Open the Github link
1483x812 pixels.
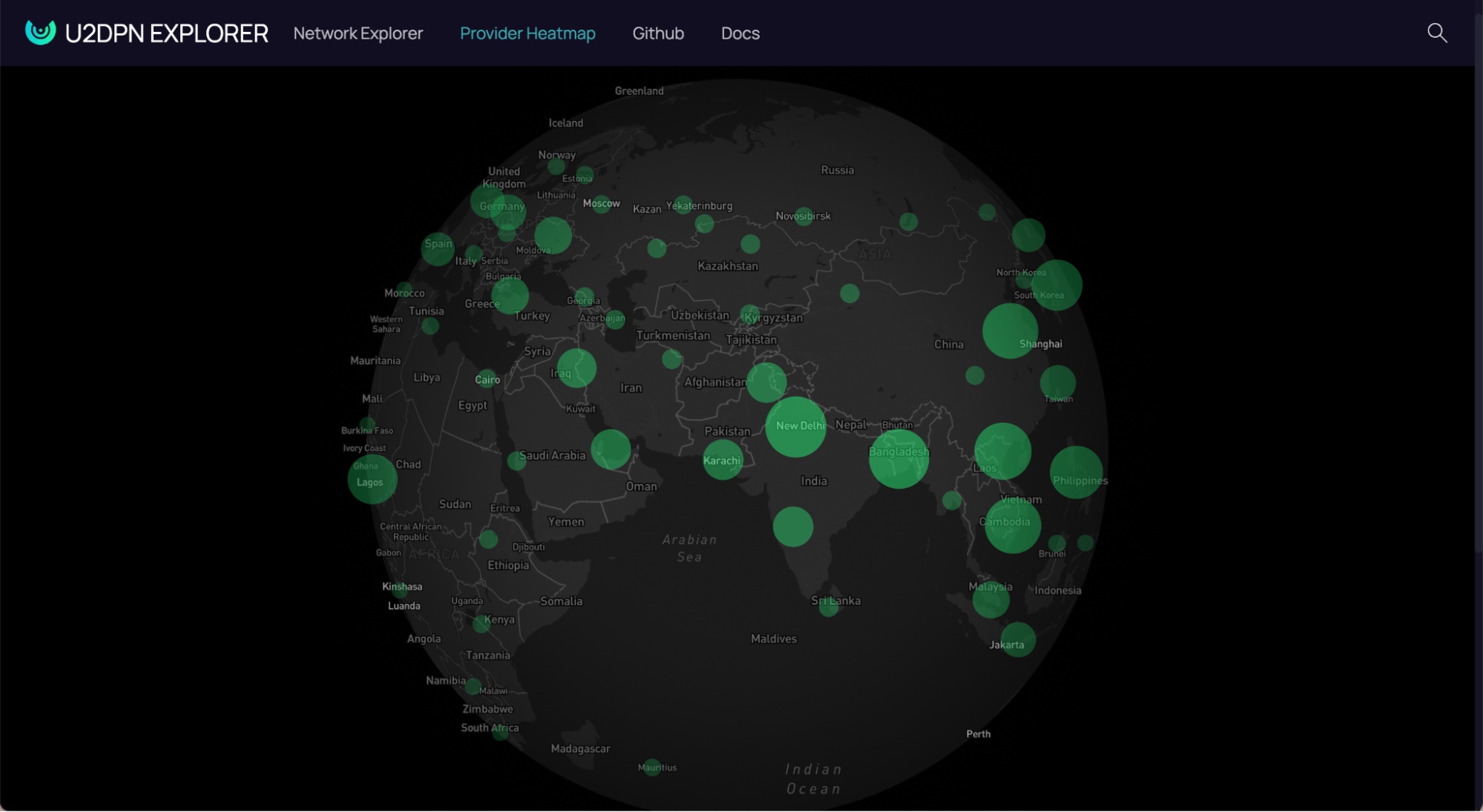click(657, 33)
